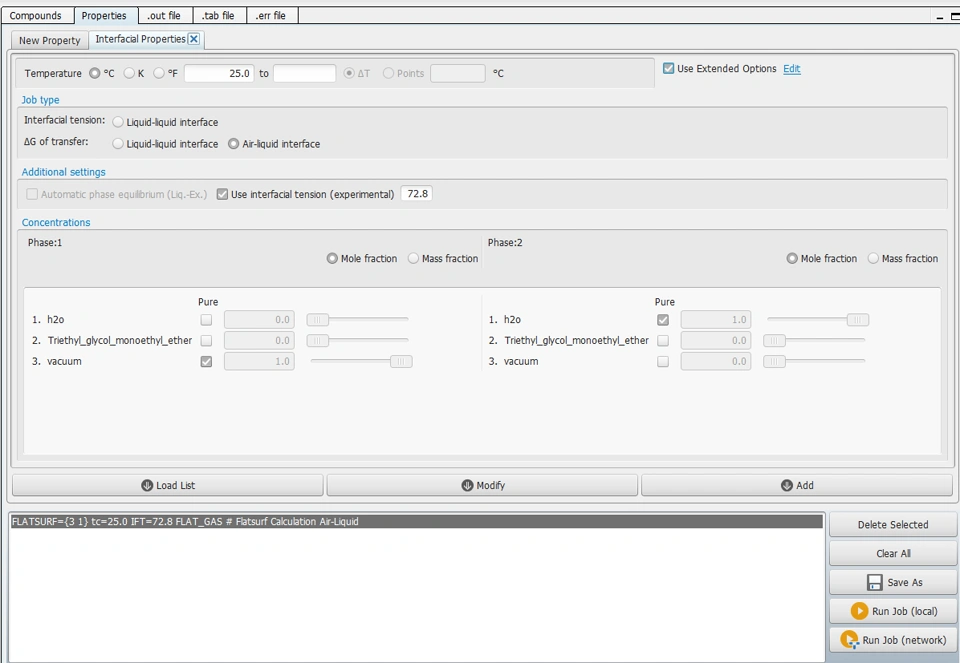The width and height of the screenshot is (960, 663).
Task: Switch to the Compounds tab
Action: pyautogui.click(x=36, y=15)
